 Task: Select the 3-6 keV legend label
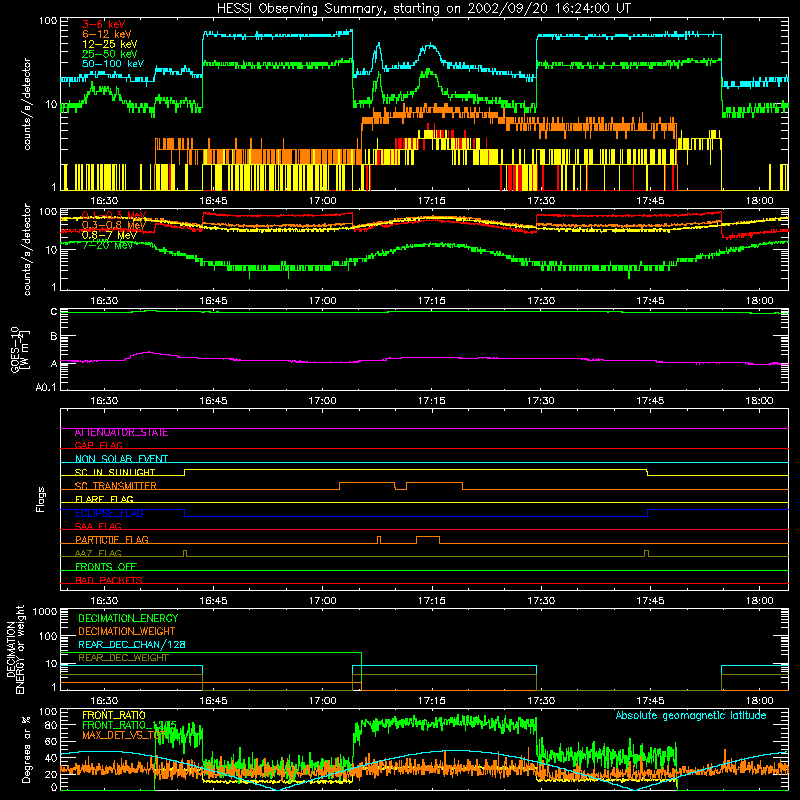click(x=104, y=24)
